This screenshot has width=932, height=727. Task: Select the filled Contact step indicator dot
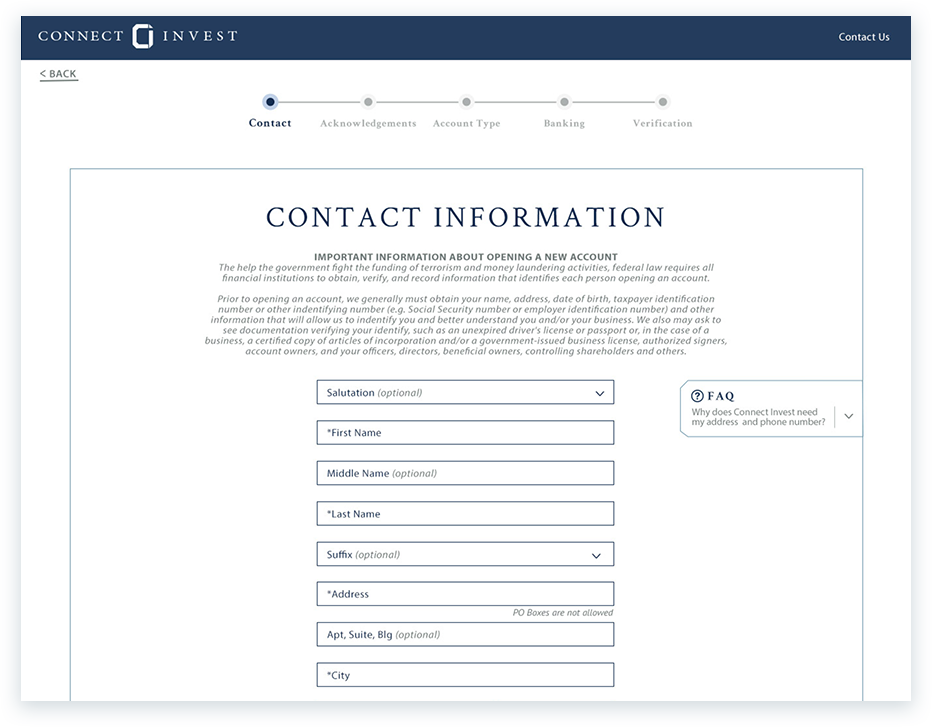click(x=269, y=102)
